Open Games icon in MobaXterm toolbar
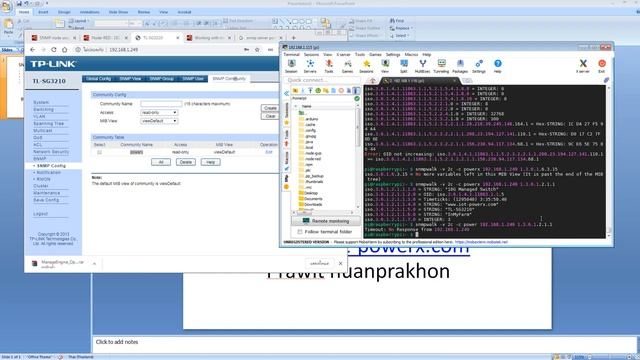The width and height of the screenshot is (640, 360). (347, 66)
